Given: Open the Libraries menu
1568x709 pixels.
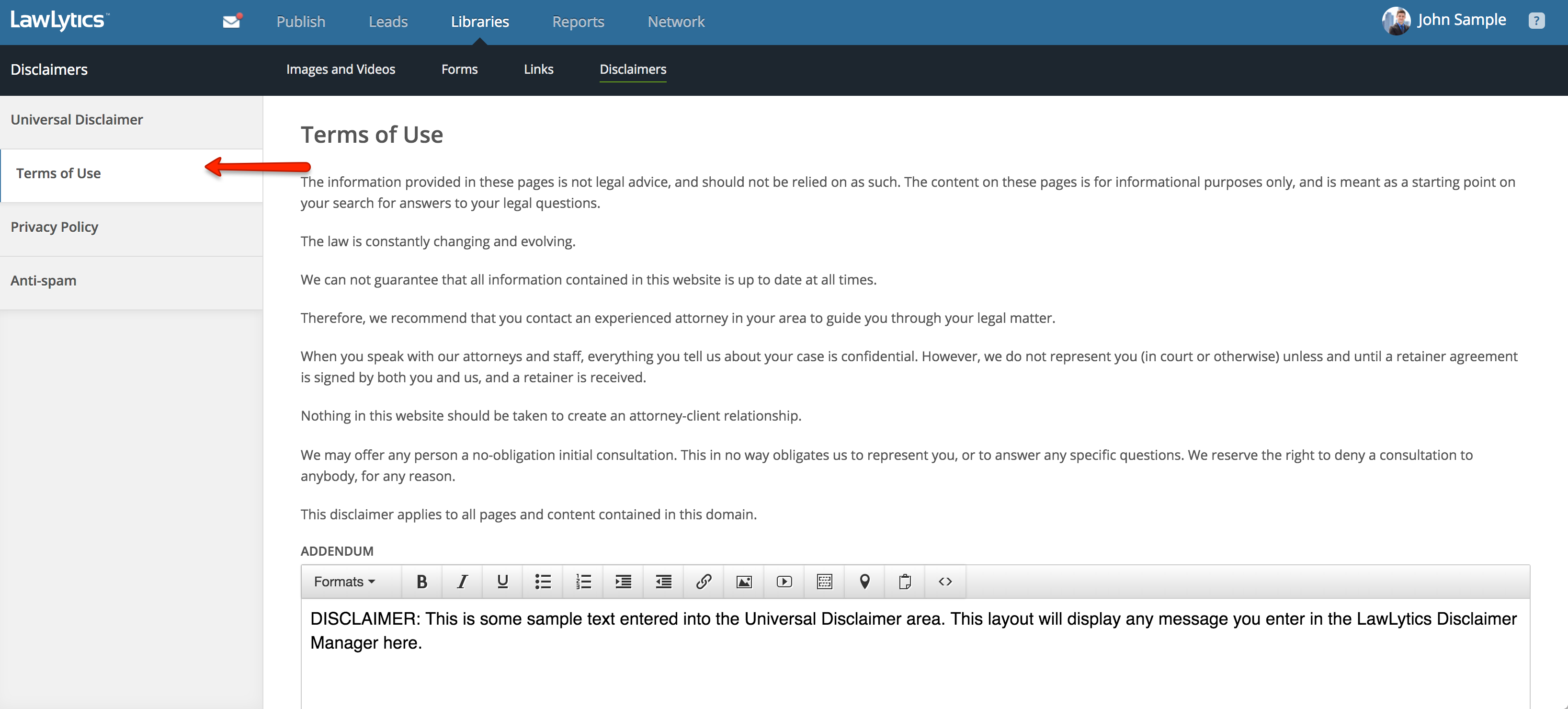Looking at the screenshot, I should point(480,22).
